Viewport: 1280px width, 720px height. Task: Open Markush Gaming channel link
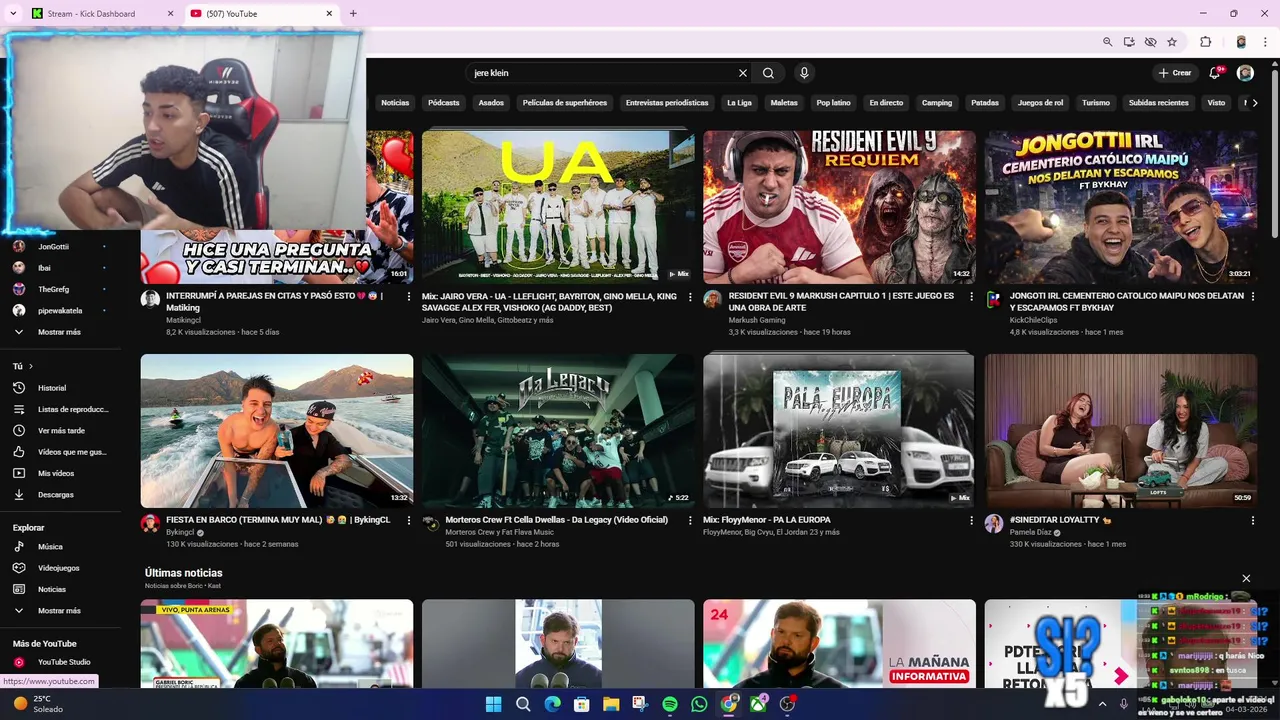(756, 320)
